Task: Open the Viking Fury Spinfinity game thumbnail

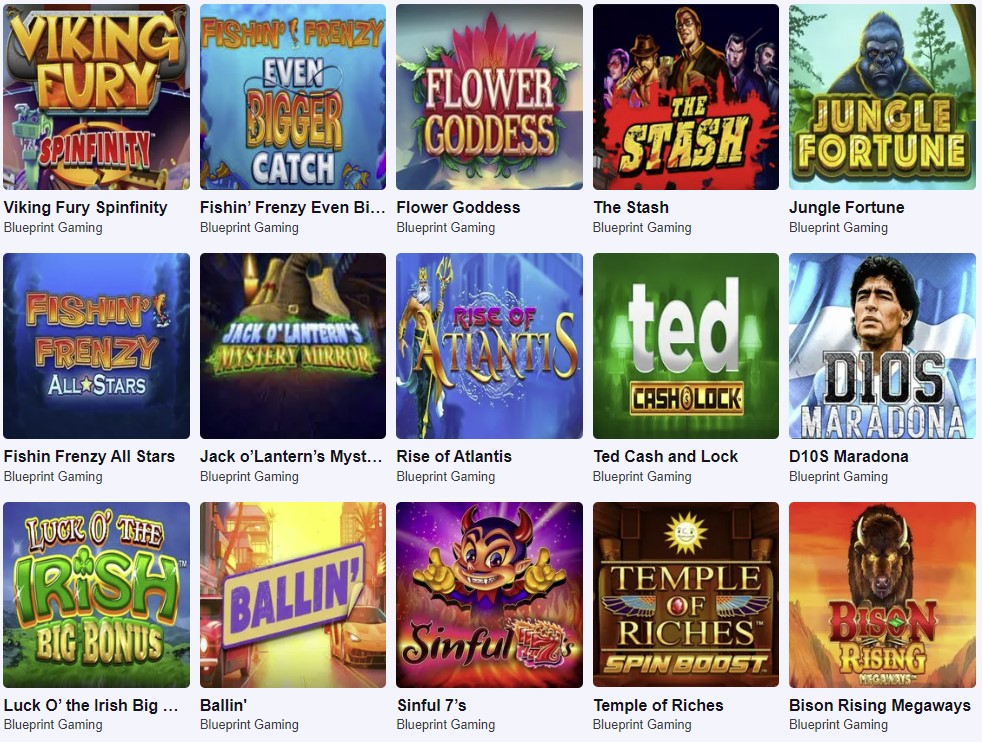Action: [96, 97]
